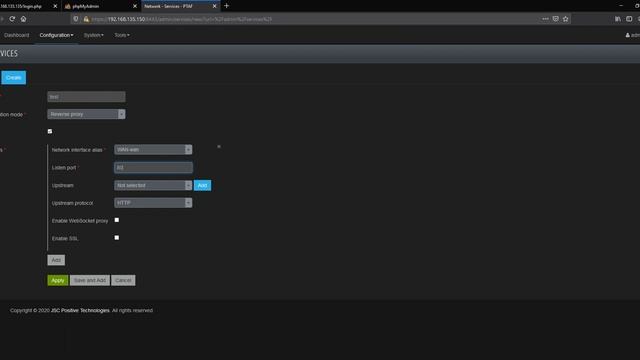Bookmark this page with the star icon
Viewport: 640px width, 360px height.
click(565, 19)
